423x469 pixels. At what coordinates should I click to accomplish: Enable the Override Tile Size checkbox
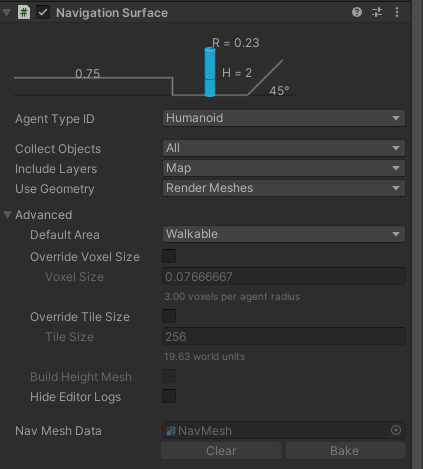point(169,316)
